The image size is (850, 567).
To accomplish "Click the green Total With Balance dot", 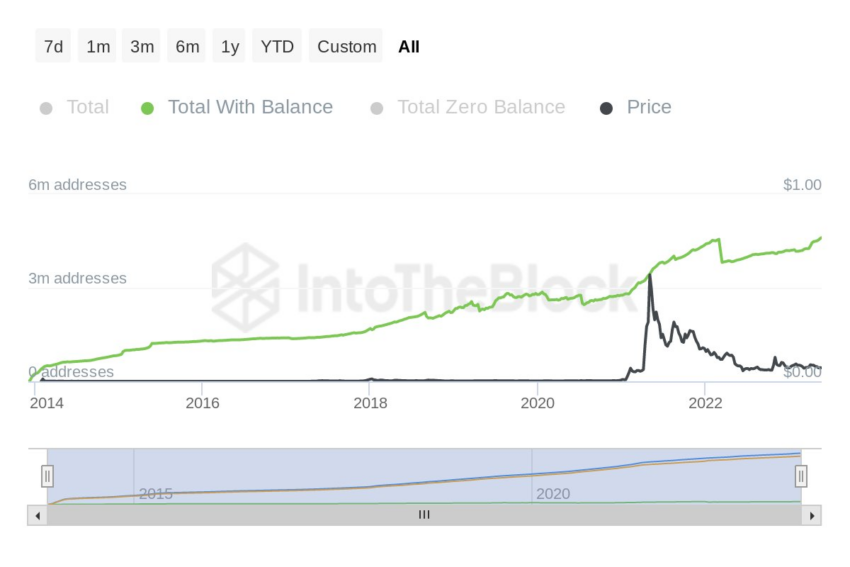I will (x=147, y=108).
